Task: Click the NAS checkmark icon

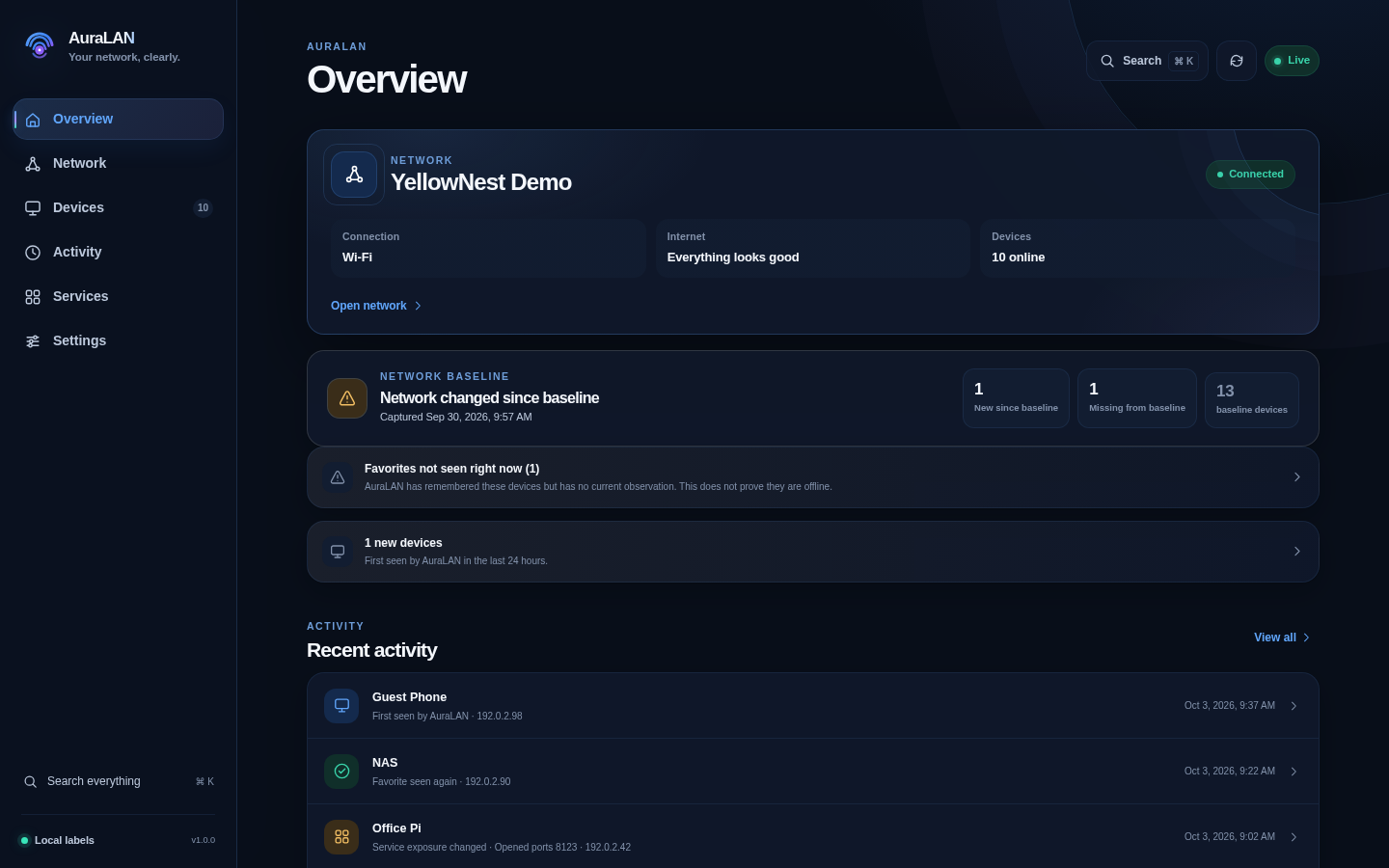Action: pyautogui.click(x=341, y=772)
